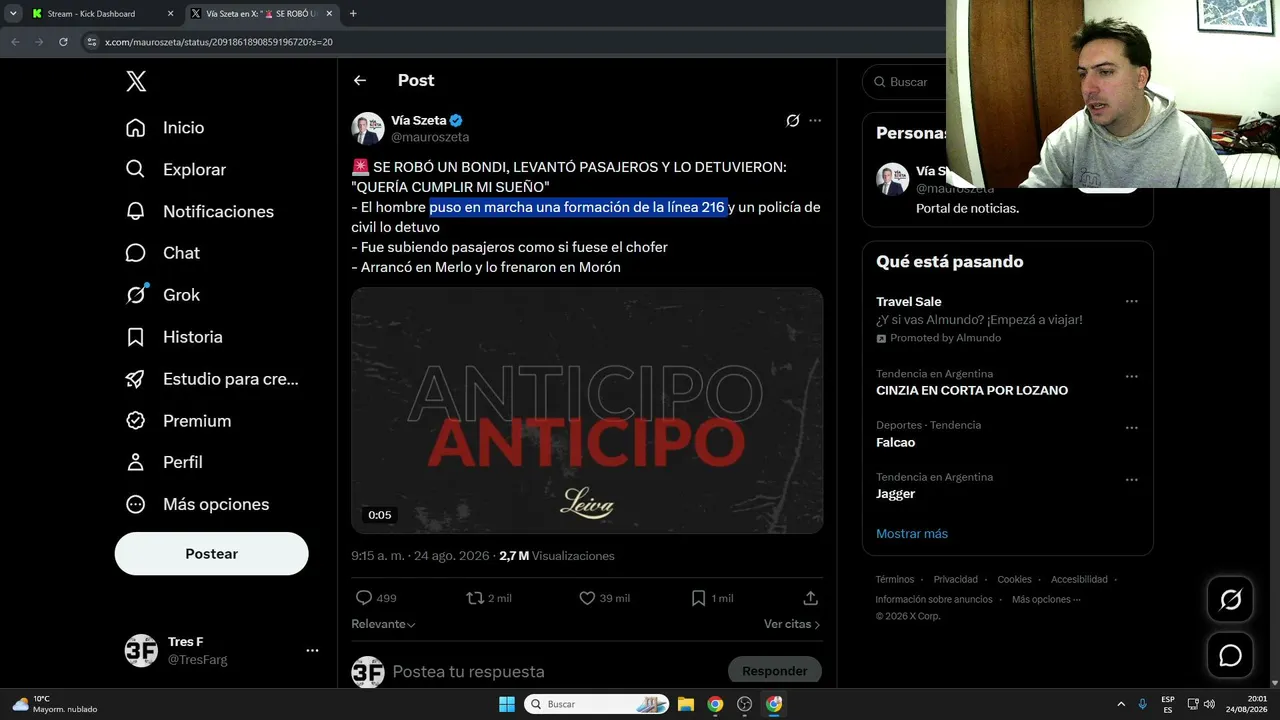
Task: Open the Falcao trend three-dot menu
Action: coord(1131,428)
